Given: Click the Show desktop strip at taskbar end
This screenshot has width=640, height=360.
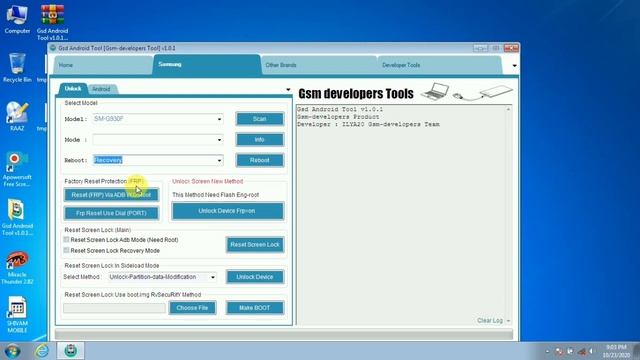Looking at the screenshot, I should (636, 351).
